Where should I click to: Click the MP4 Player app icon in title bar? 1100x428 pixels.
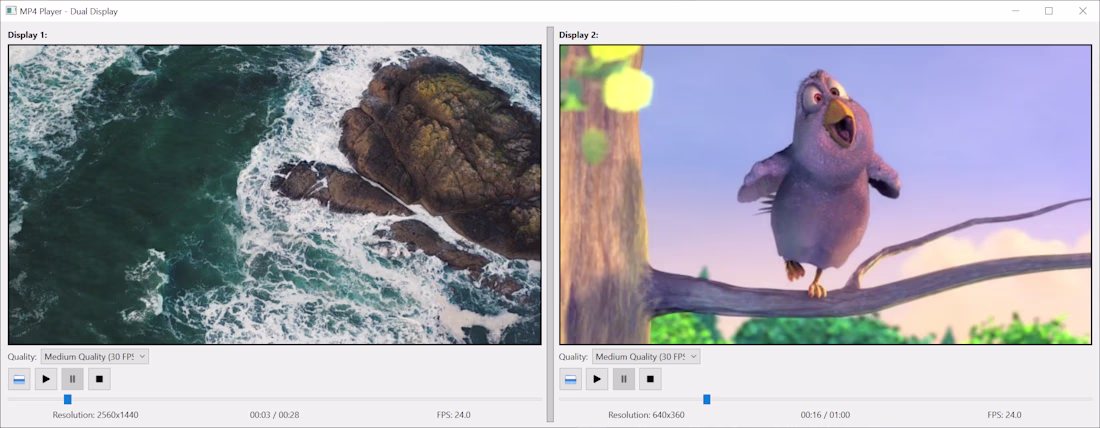(x=11, y=11)
